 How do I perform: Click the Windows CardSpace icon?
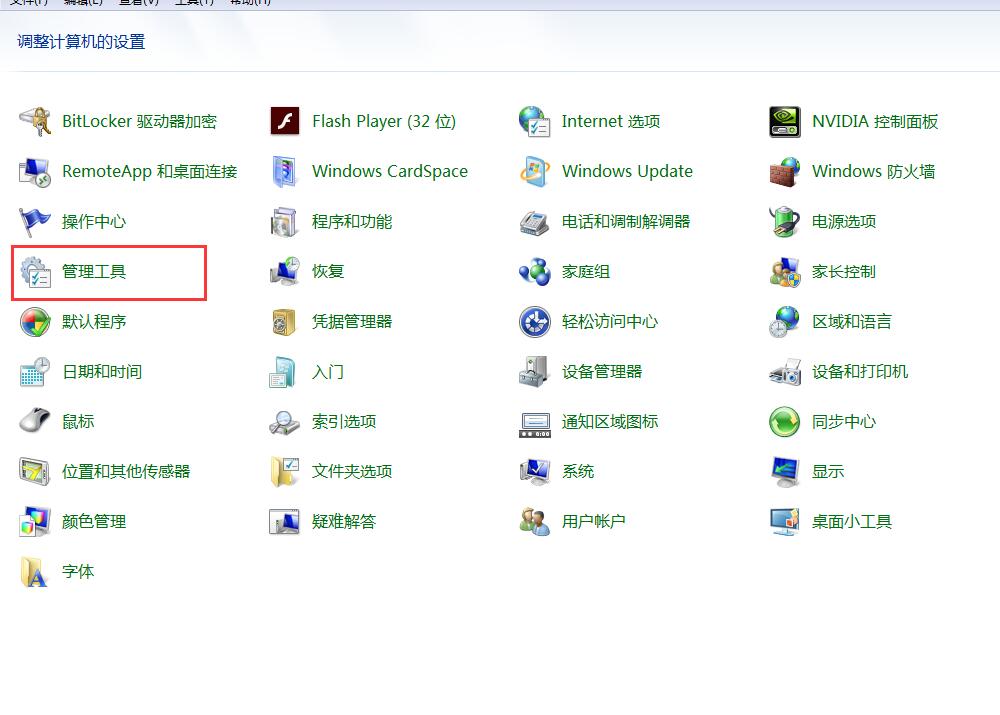pyautogui.click(x=284, y=172)
